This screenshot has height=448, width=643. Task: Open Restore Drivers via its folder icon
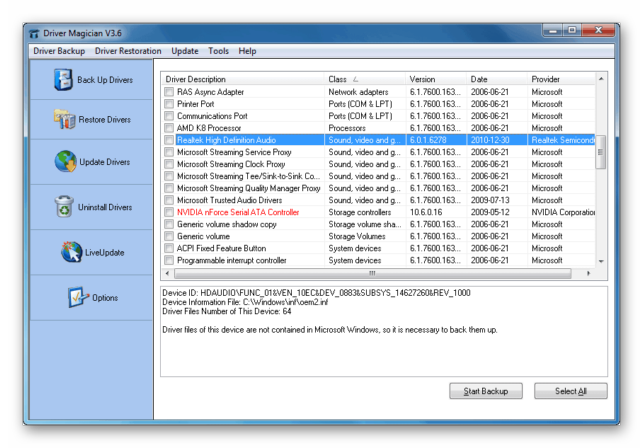(x=64, y=119)
